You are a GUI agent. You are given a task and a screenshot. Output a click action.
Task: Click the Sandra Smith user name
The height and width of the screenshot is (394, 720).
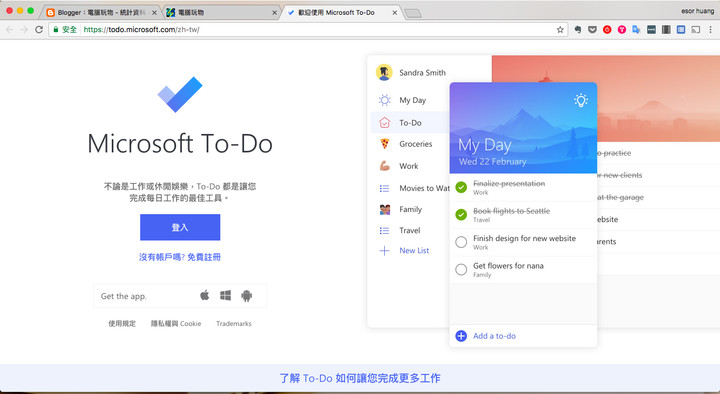[422, 73]
